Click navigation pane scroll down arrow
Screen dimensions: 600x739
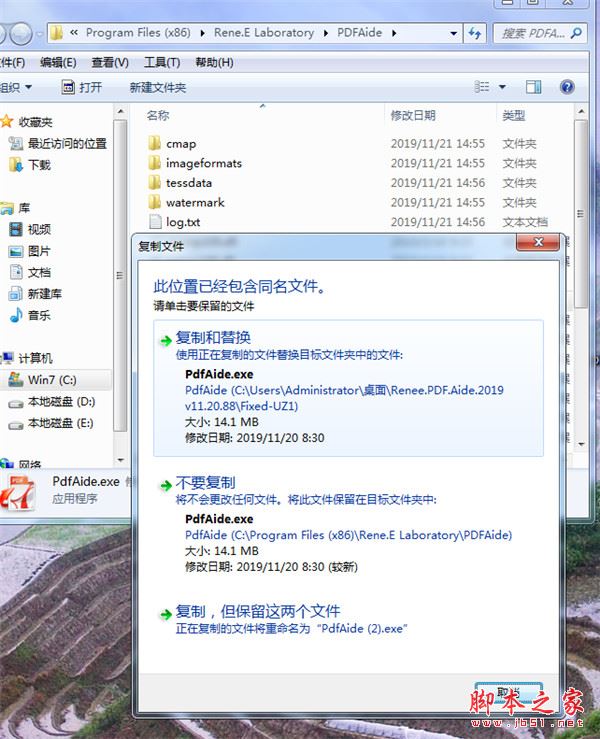pos(120,460)
